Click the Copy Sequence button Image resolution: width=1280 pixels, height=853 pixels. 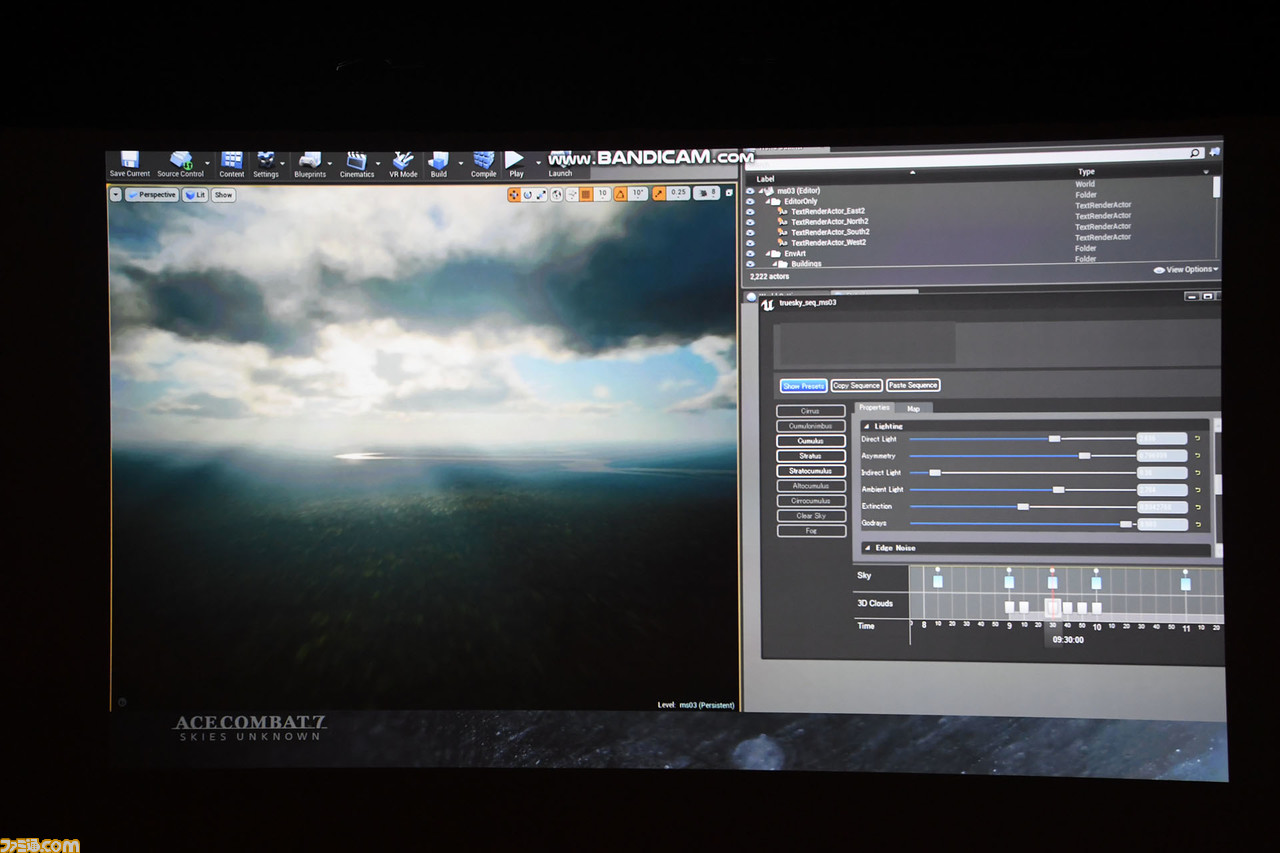pos(856,386)
